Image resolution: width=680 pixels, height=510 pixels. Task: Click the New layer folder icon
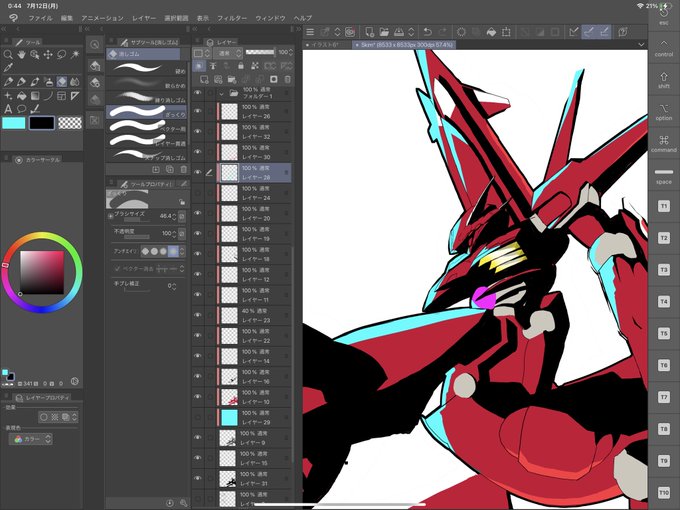point(232,79)
